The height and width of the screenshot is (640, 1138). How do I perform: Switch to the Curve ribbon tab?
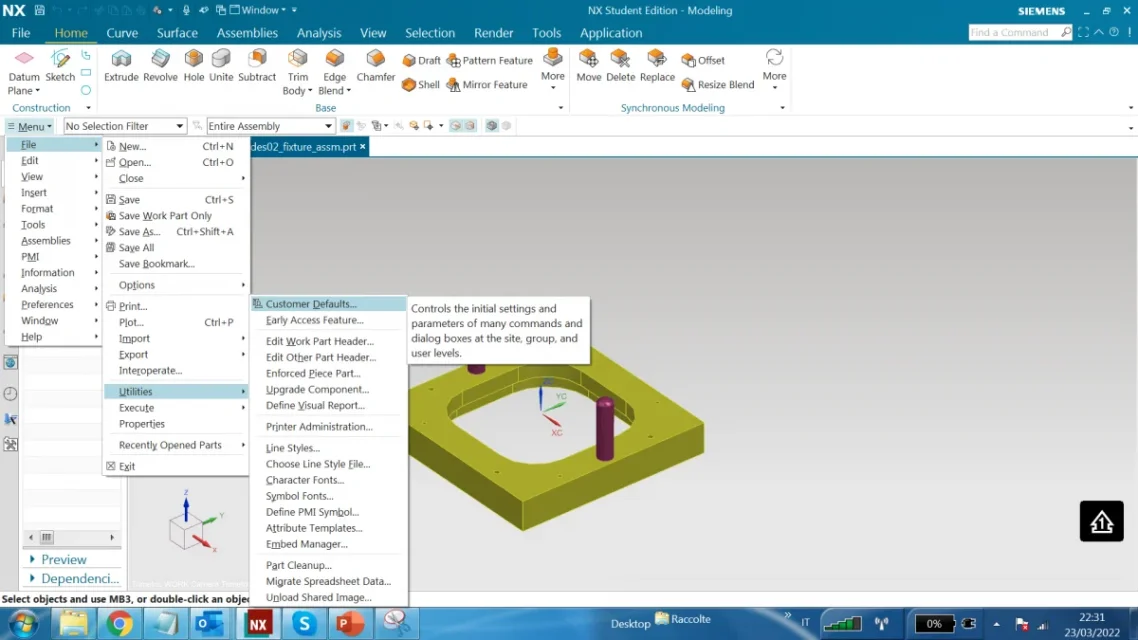(122, 33)
